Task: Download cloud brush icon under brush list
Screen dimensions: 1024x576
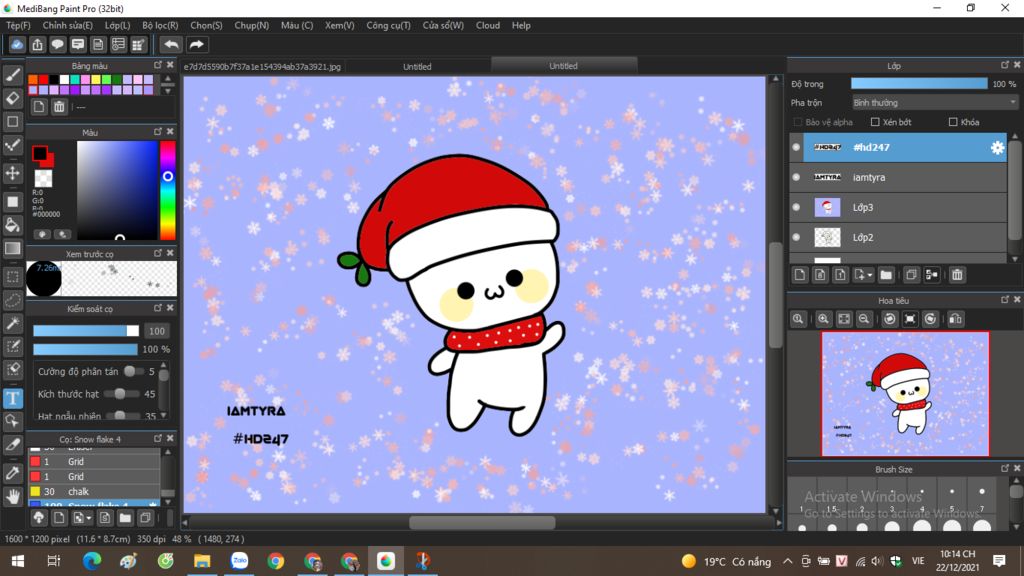Action: click(39, 518)
